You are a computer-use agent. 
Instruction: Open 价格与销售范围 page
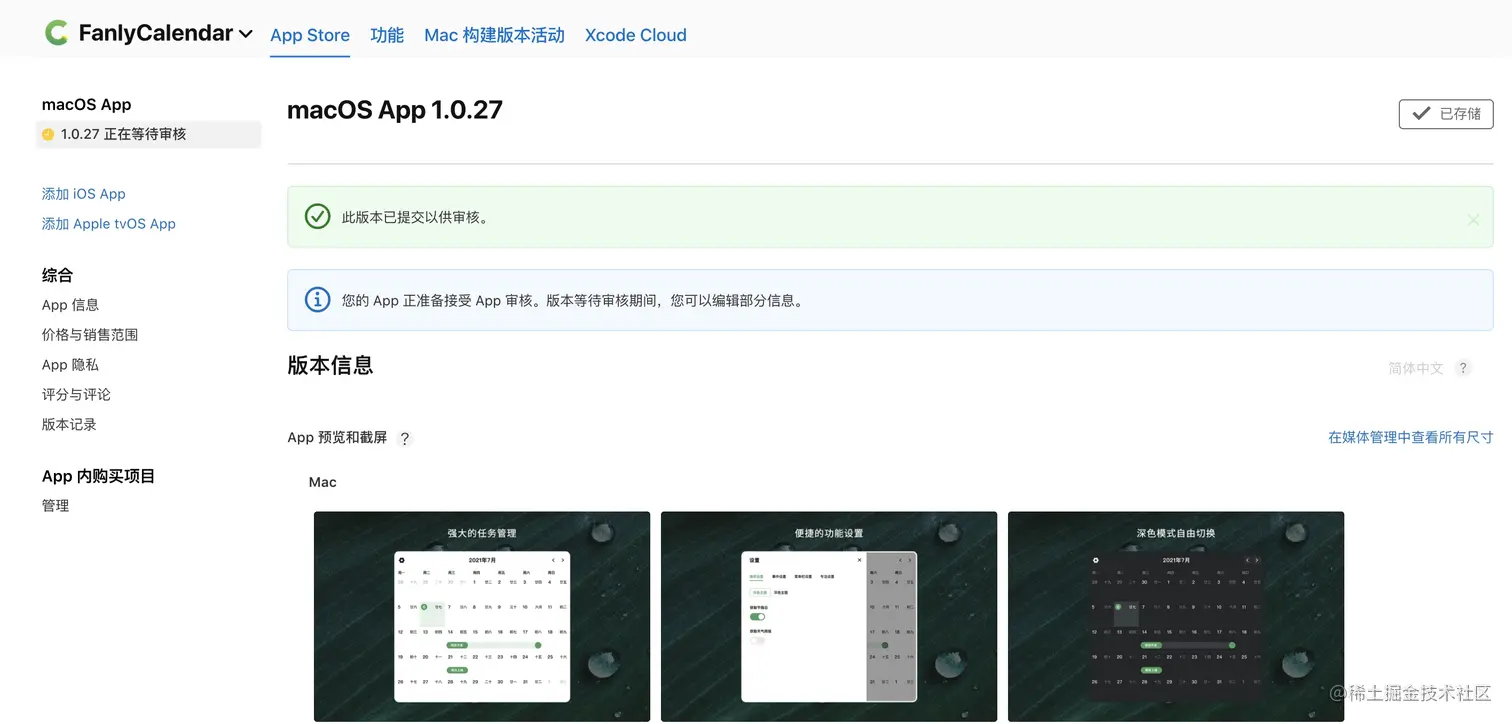[x=90, y=335]
